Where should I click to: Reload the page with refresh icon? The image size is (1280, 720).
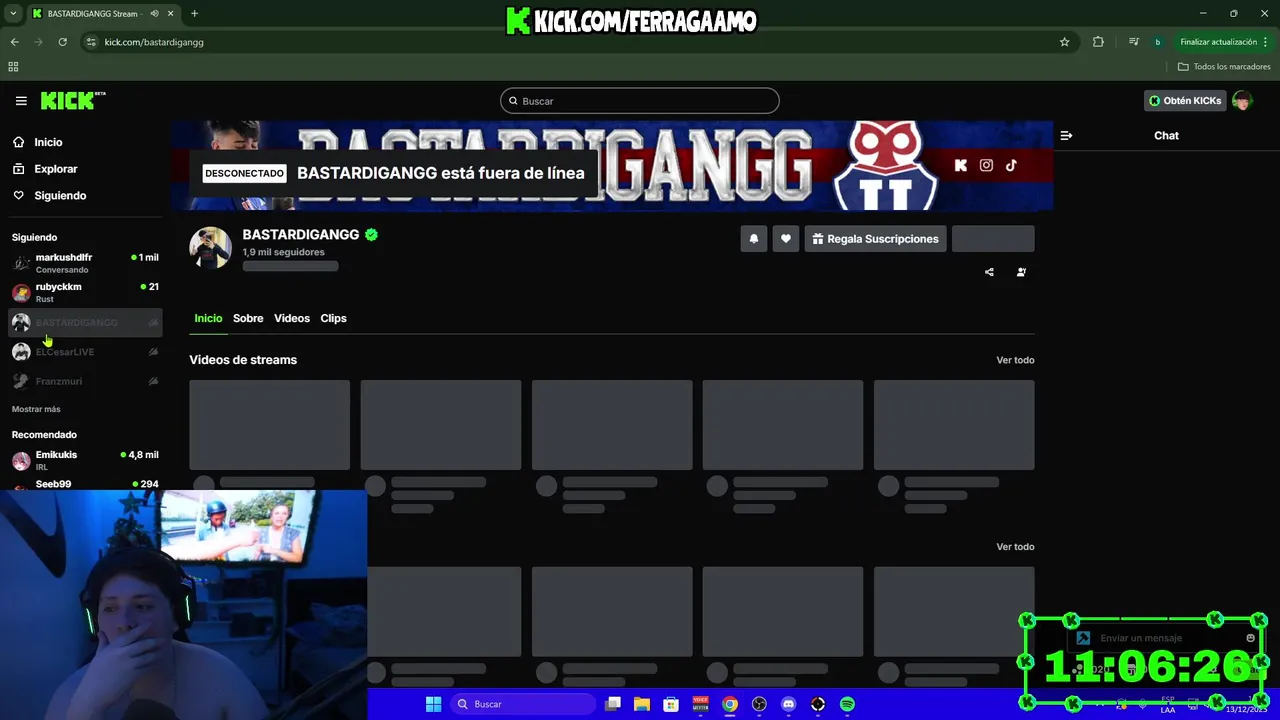(62, 42)
